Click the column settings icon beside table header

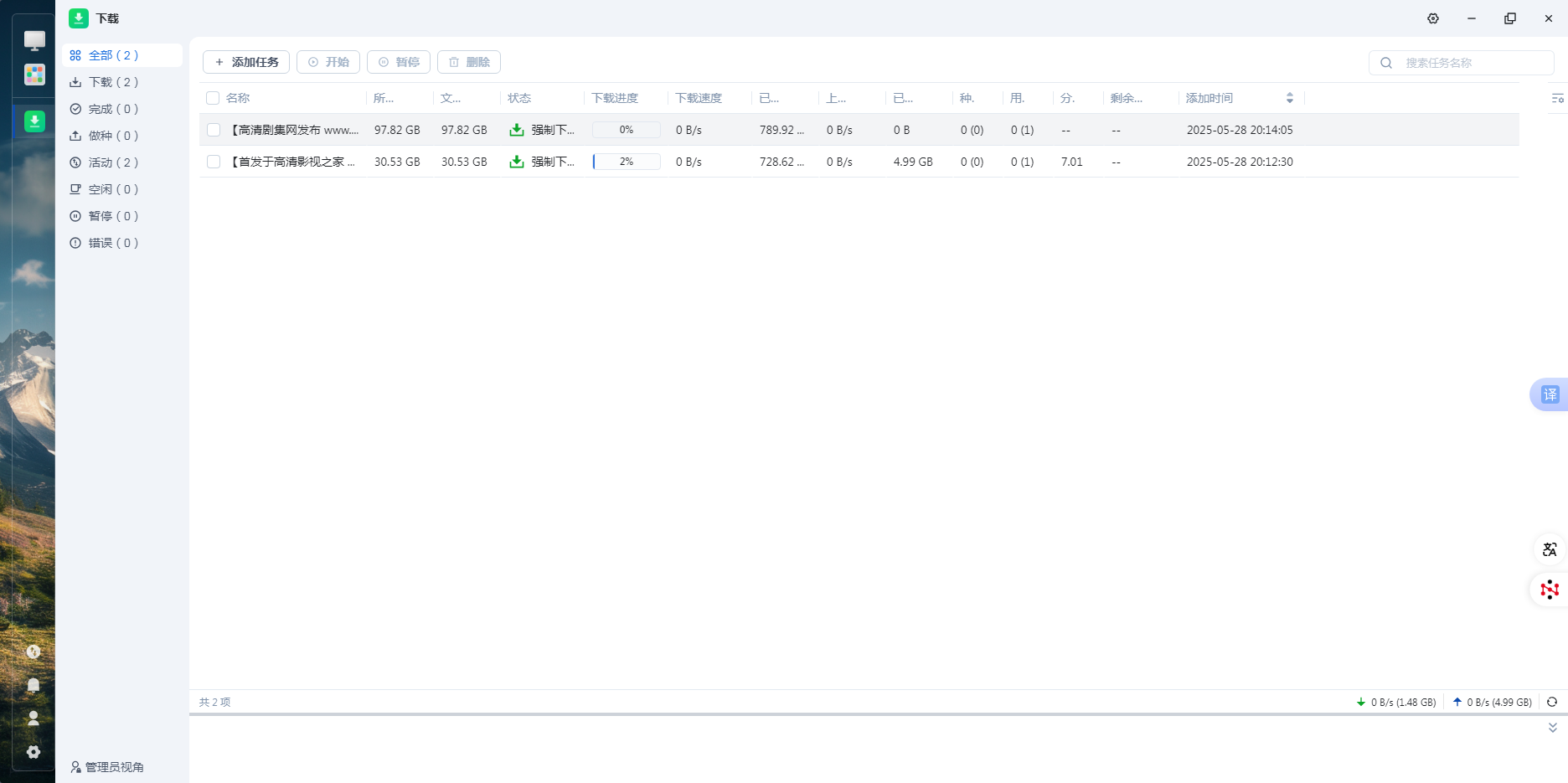click(x=1557, y=99)
